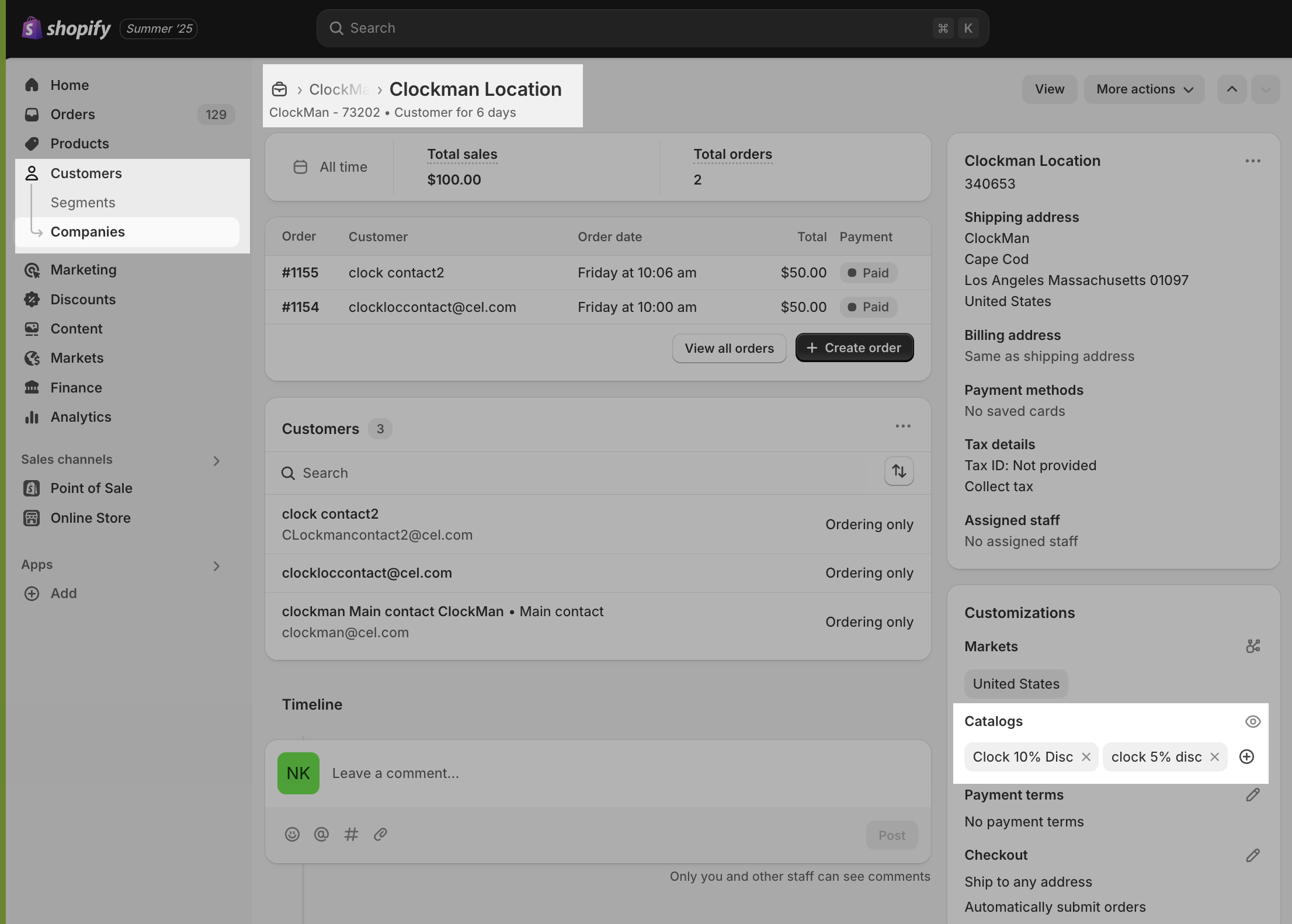
Task: Click the View button
Action: (x=1050, y=89)
